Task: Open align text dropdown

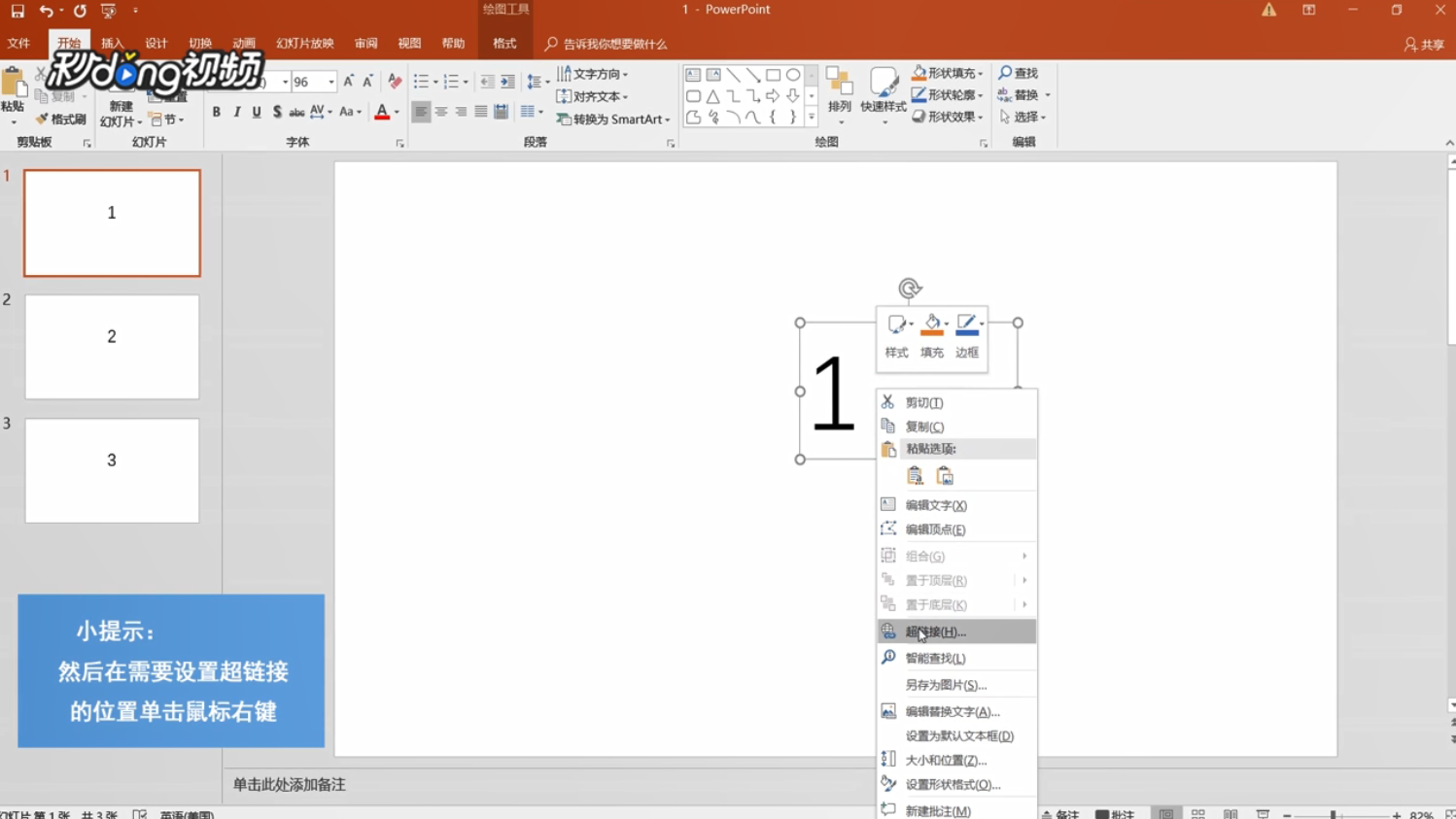Action: coord(593,96)
